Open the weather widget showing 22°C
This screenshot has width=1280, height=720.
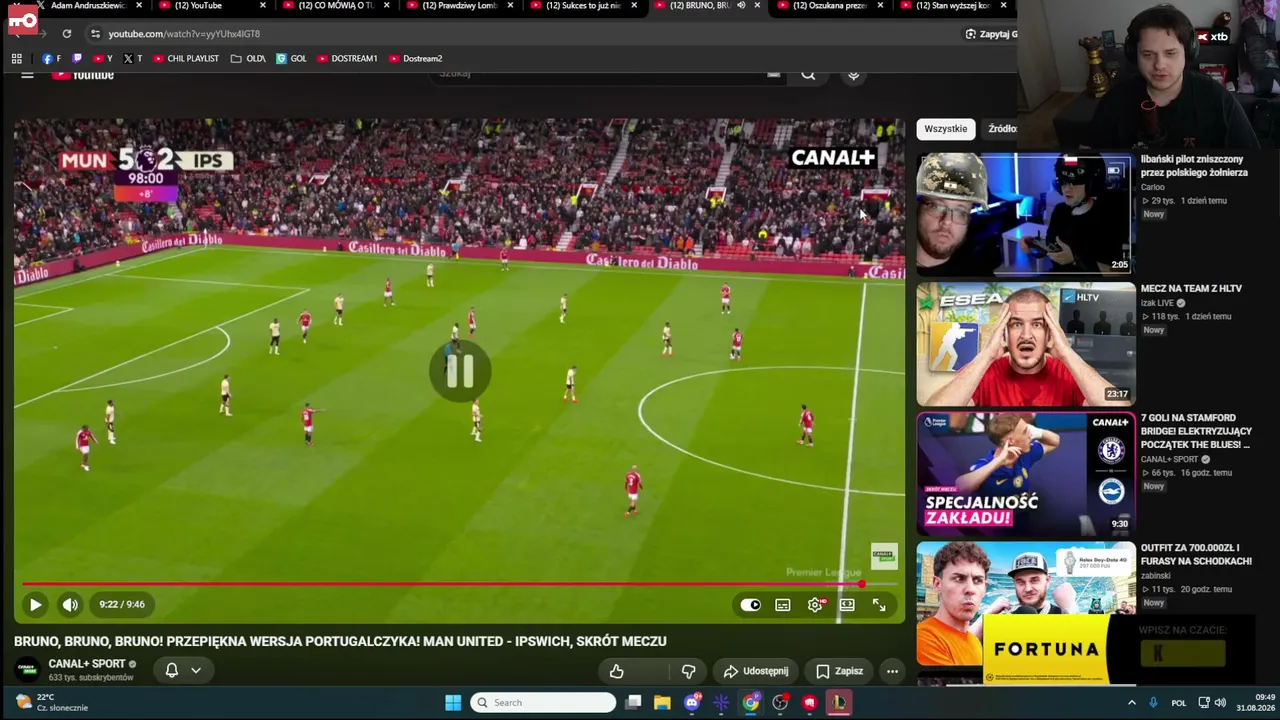[x=52, y=702]
